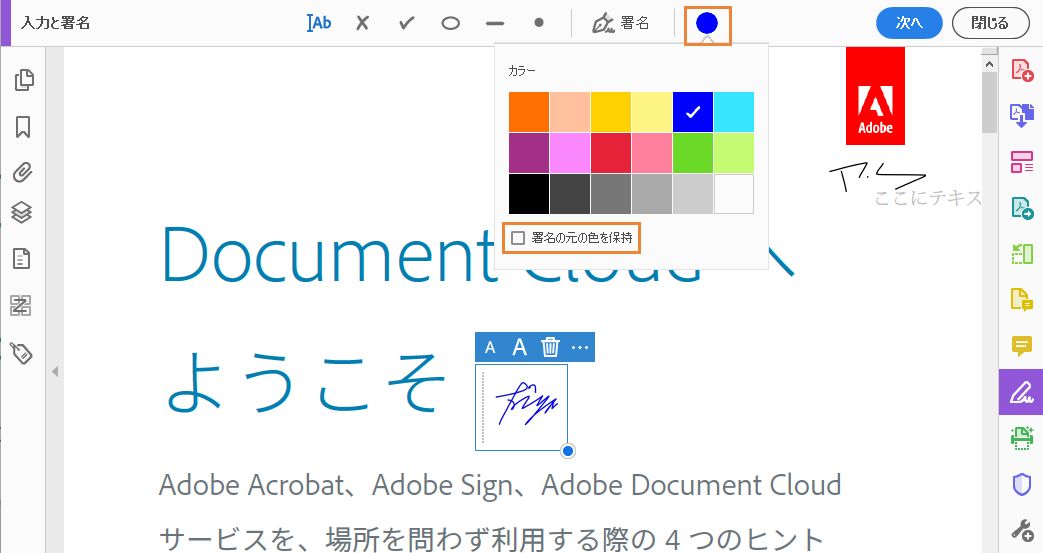Choose the pale yellow color swatch
Image resolution: width=1043 pixels, height=553 pixels.
(652, 112)
